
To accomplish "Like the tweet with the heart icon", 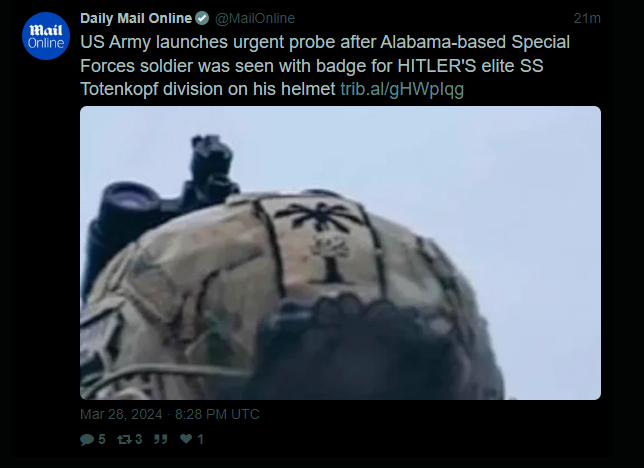I will pos(186,439).
